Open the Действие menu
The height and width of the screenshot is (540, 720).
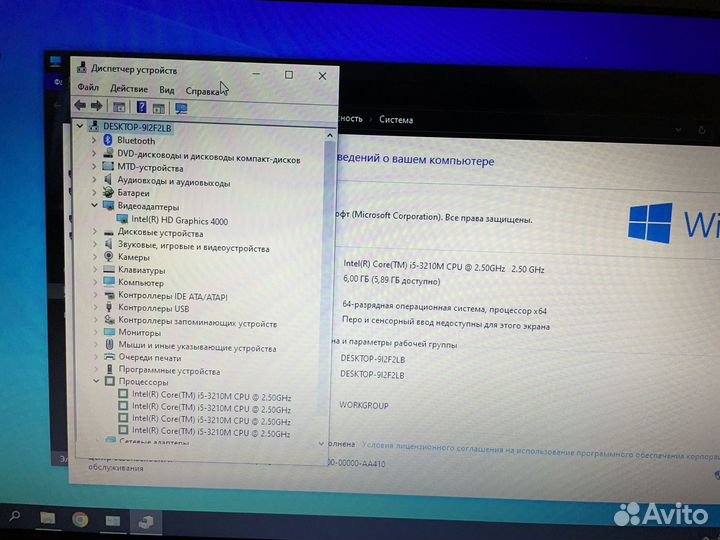pyautogui.click(x=129, y=89)
